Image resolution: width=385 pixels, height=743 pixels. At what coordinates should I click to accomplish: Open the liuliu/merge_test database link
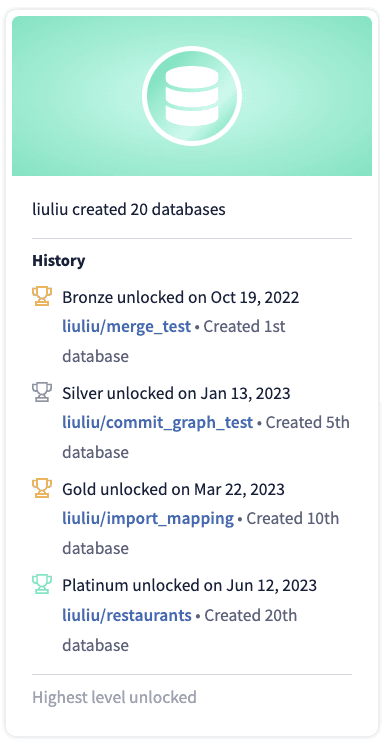click(x=127, y=326)
